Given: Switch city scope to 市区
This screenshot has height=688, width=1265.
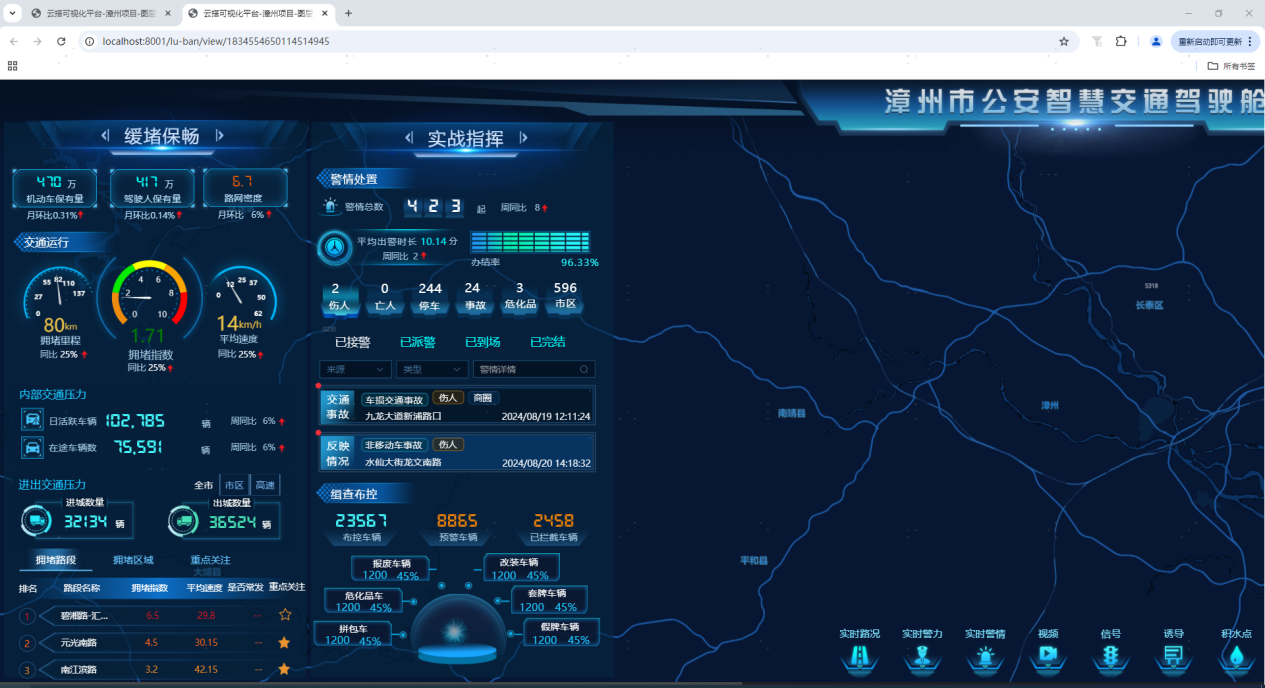Looking at the screenshot, I should tap(234, 484).
